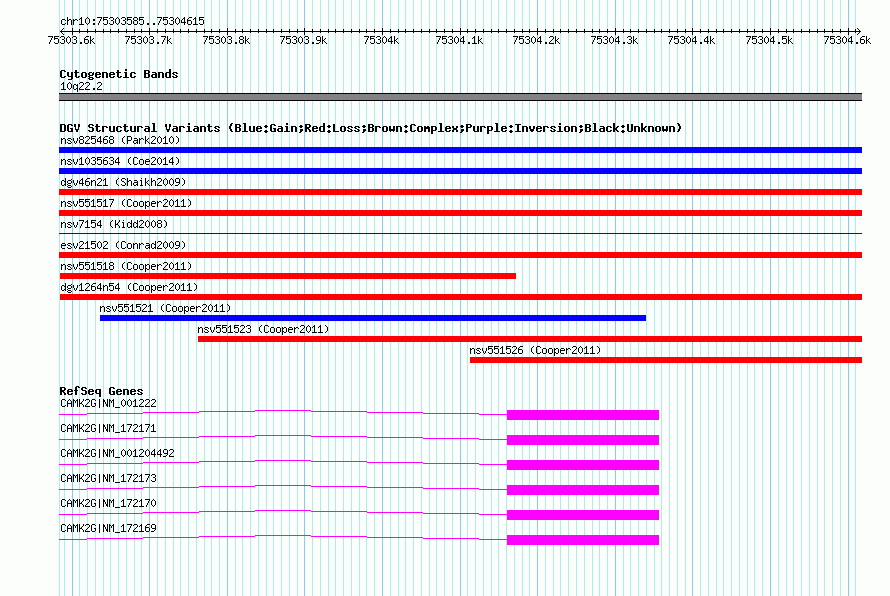Select the CAMK2G|NM_172171 exon block
This screenshot has height=596, width=890.
point(583,440)
